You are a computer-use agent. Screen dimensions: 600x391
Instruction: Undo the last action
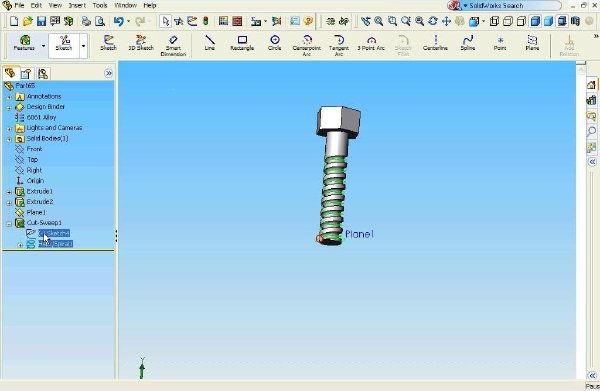pyautogui.click(x=119, y=21)
